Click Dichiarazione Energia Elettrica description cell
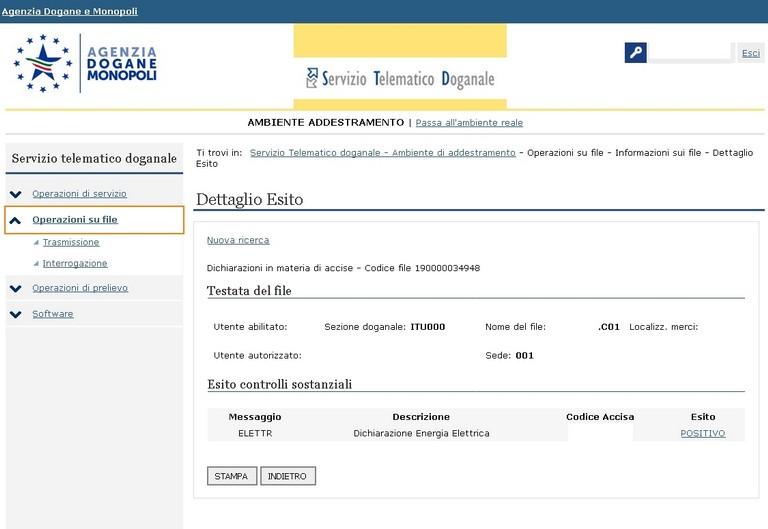 [421, 433]
